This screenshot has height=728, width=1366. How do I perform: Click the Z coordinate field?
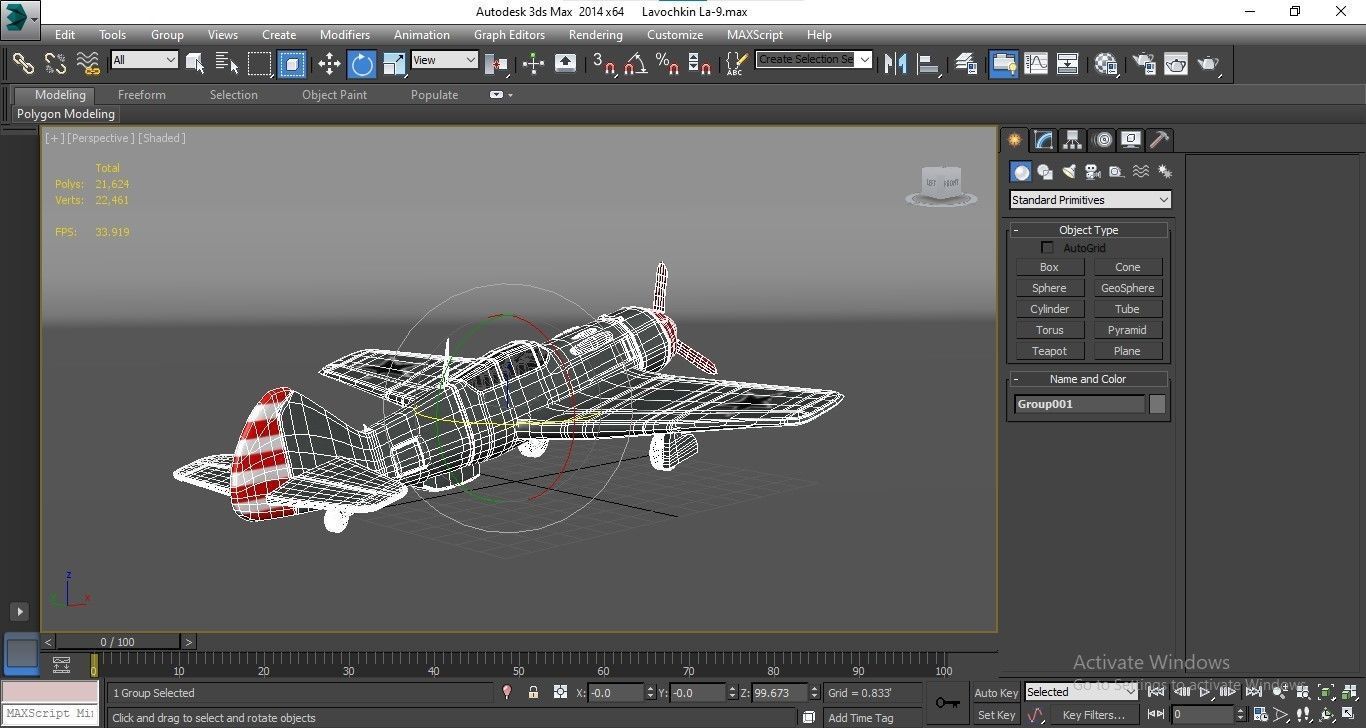pos(778,692)
